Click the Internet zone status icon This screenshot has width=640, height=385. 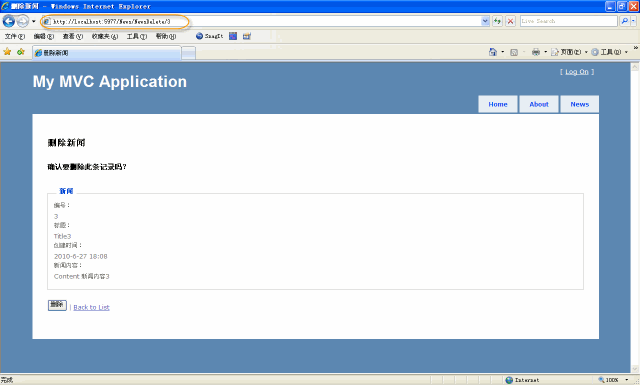(509, 380)
